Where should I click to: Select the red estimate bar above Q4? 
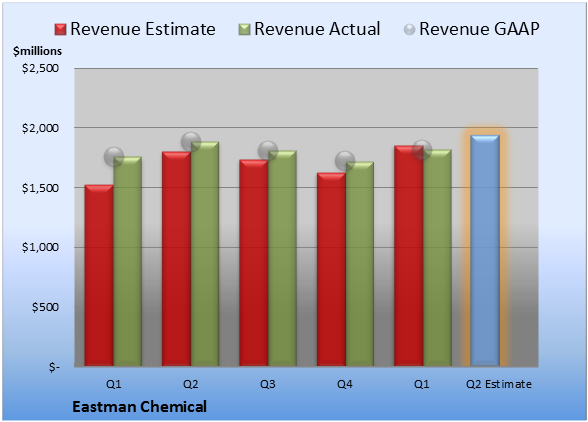click(x=332, y=269)
